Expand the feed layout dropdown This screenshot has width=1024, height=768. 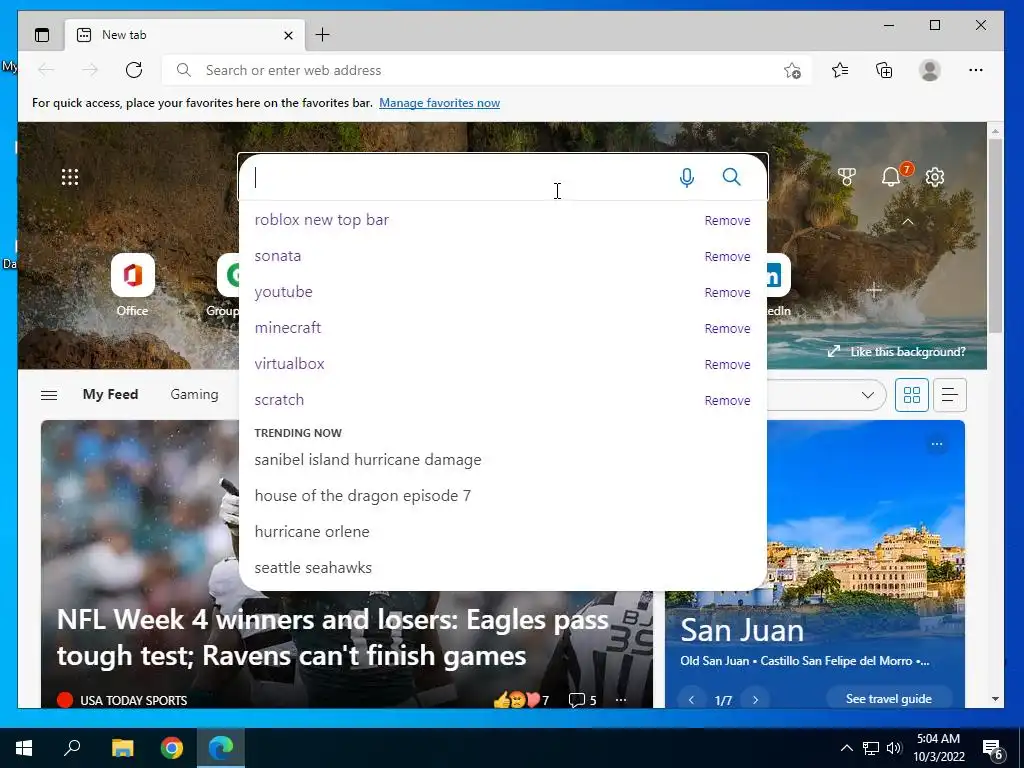click(x=867, y=395)
